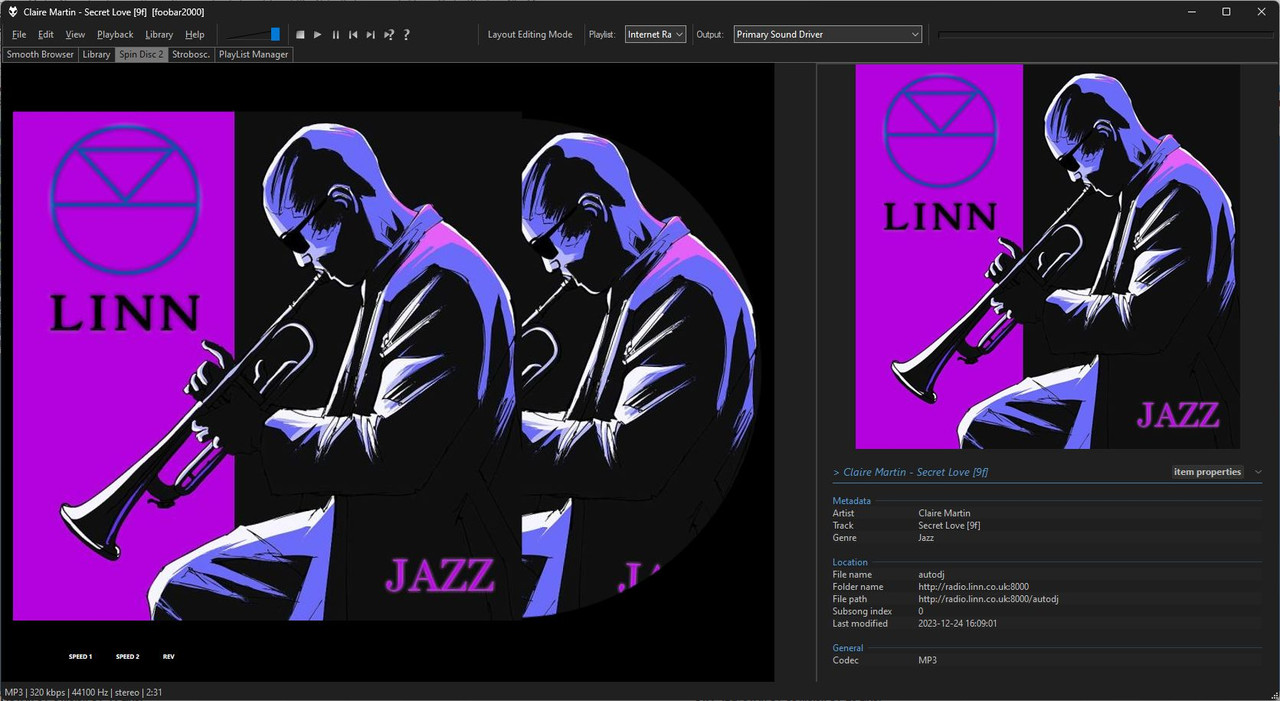Screen dimensions: 1280x701
Task: Select the Codec value MP3
Action: pyautogui.click(x=927, y=660)
